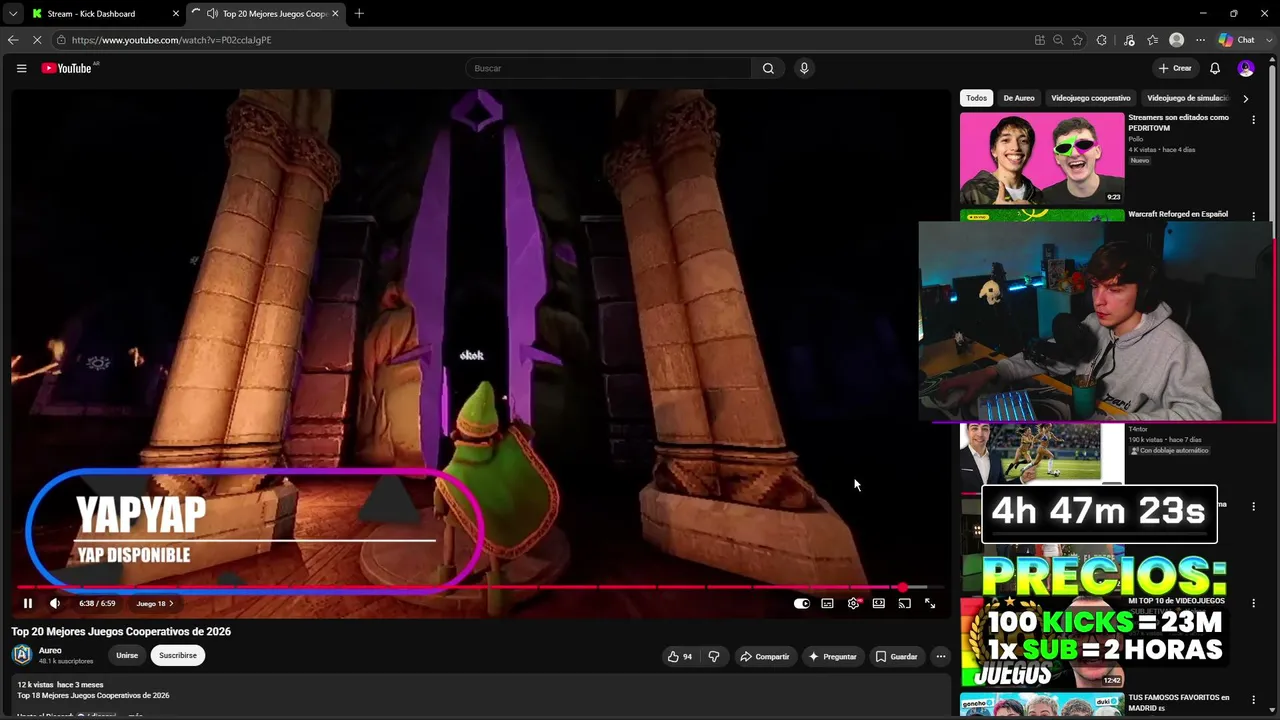The width and height of the screenshot is (1280, 720).
Task: Open YouTube notifications bell
Action: (x=1215, y=68)
